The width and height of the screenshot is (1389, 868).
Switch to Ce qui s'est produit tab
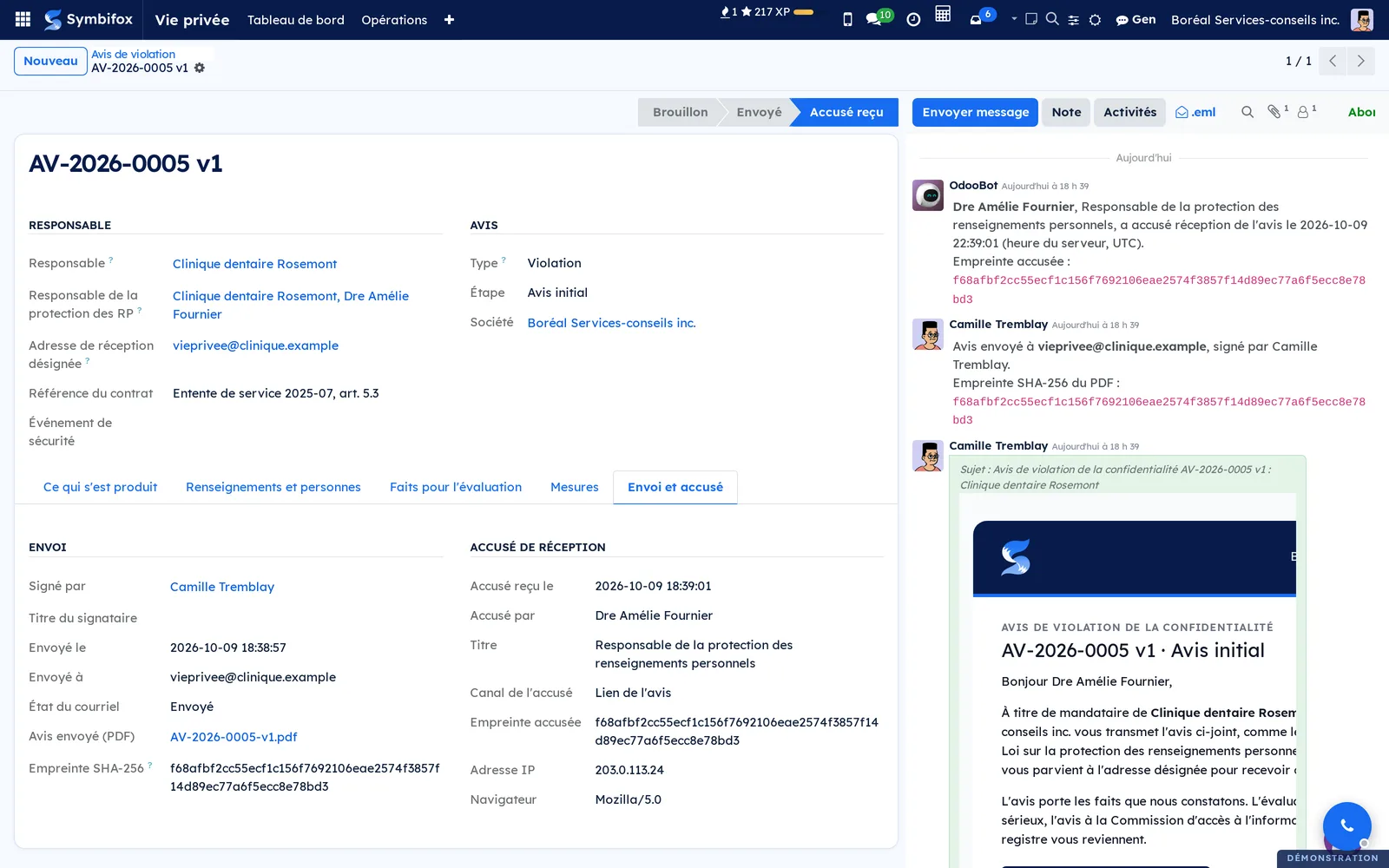coord(100,487)
